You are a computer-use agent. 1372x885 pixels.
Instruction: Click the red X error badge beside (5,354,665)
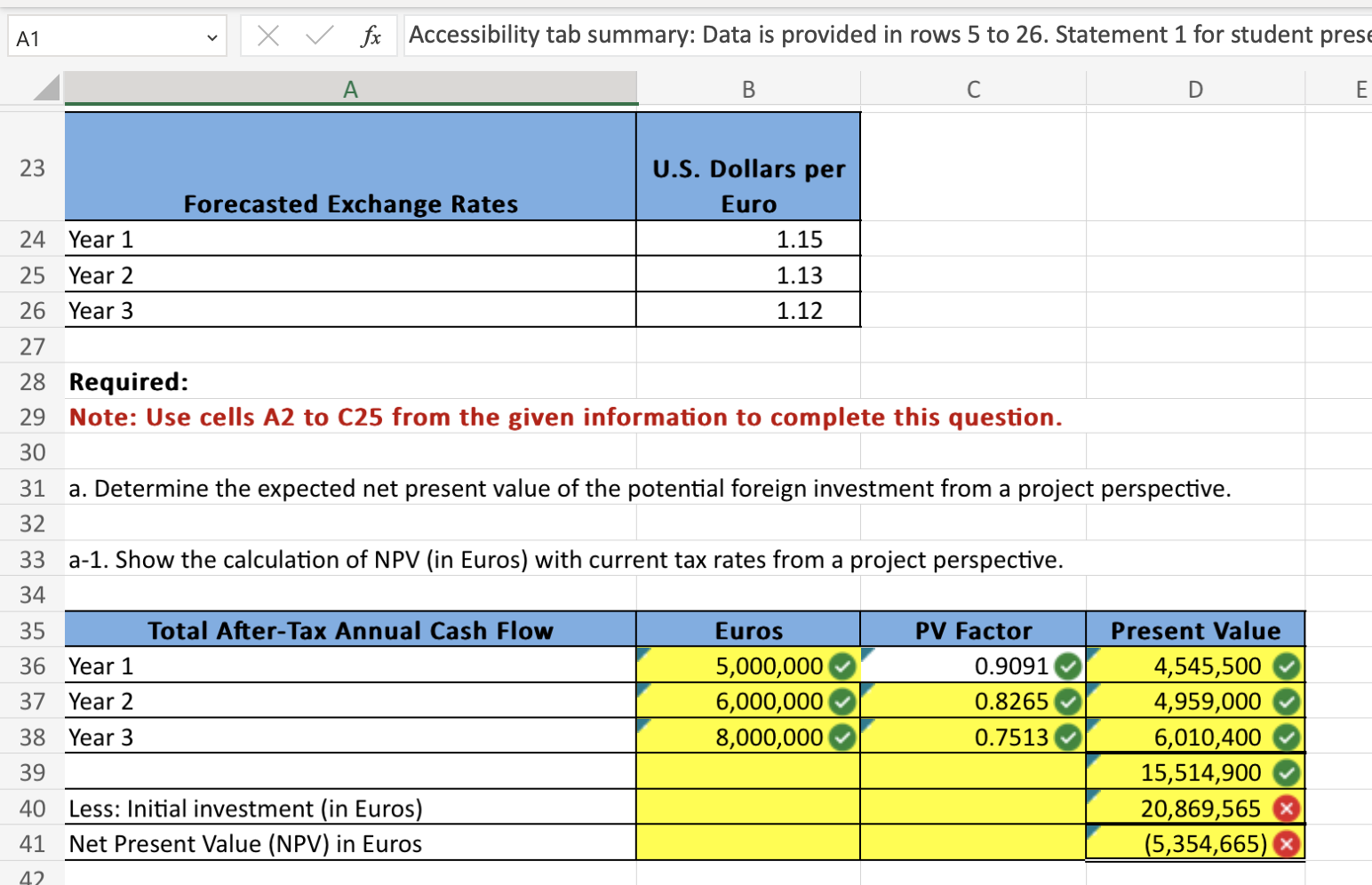coord(1287,844)
